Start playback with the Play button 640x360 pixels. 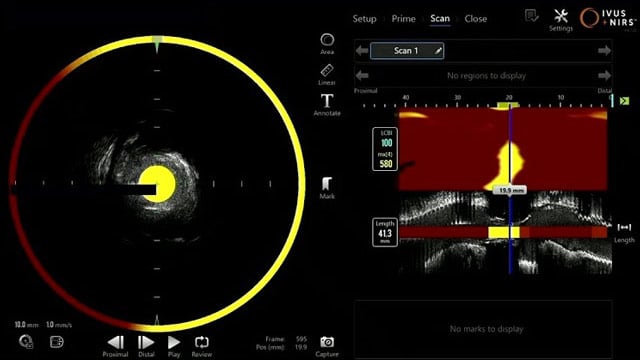[174, 347]
